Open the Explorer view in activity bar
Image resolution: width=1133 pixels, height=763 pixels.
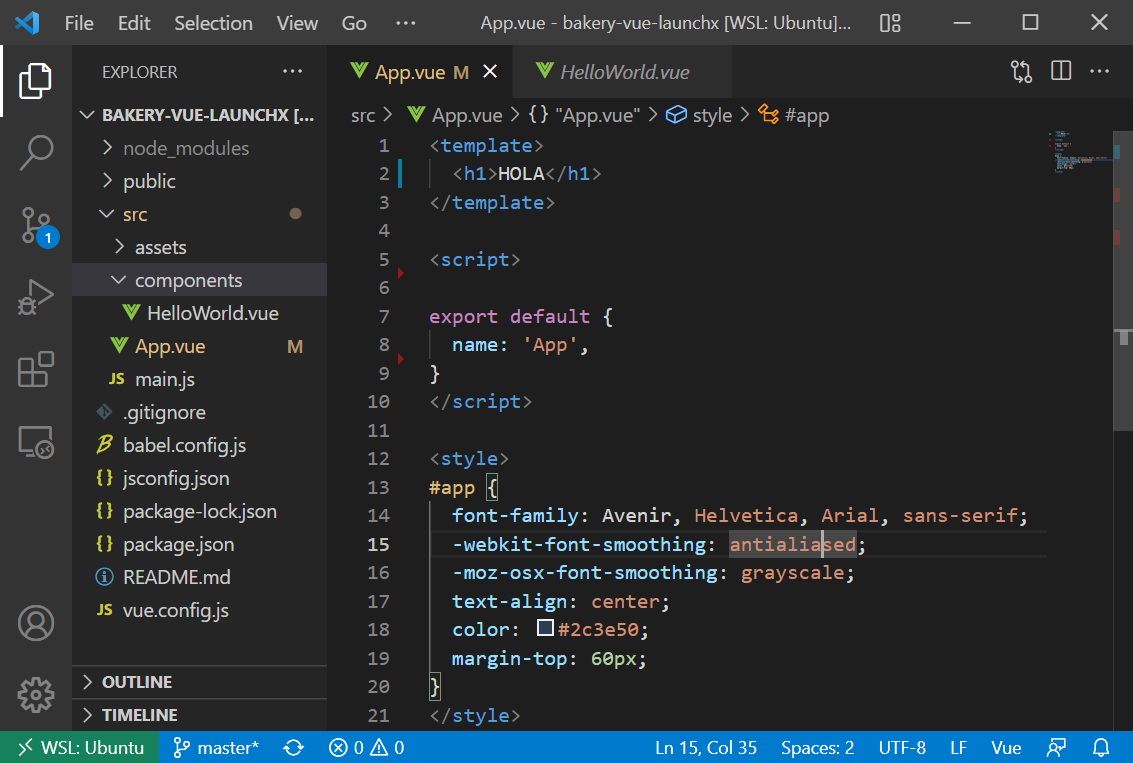(x=35, y=80)
